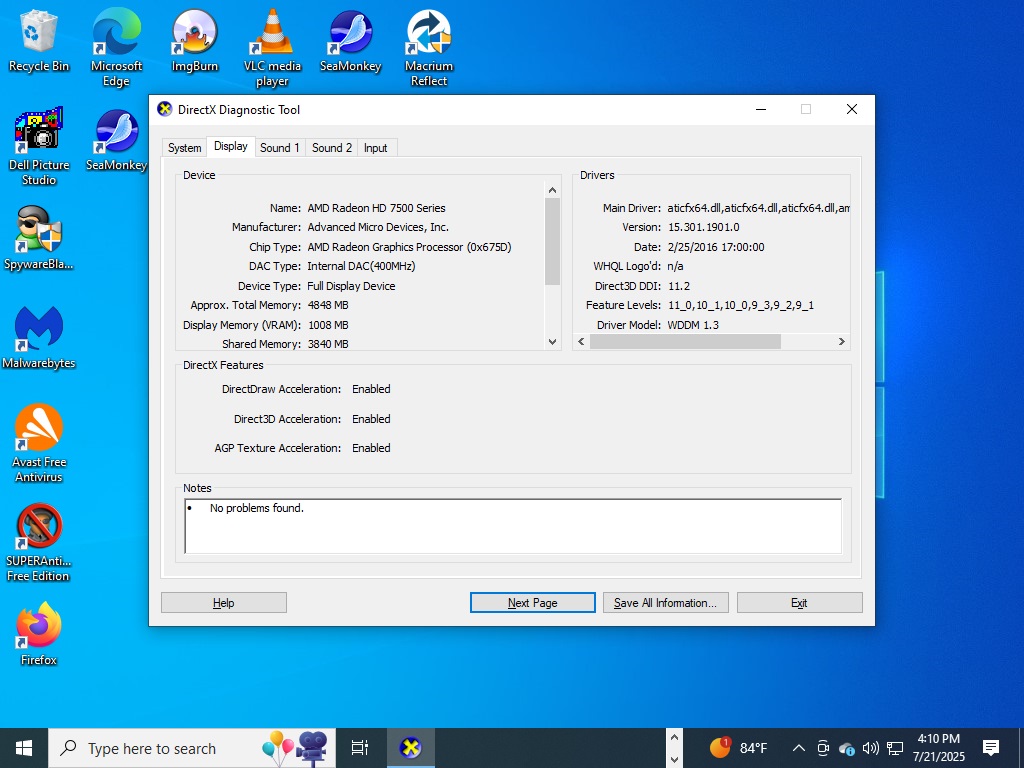Go to the Input tab
The width and height of the screenshot is (1024, 768).
point(376,148)
